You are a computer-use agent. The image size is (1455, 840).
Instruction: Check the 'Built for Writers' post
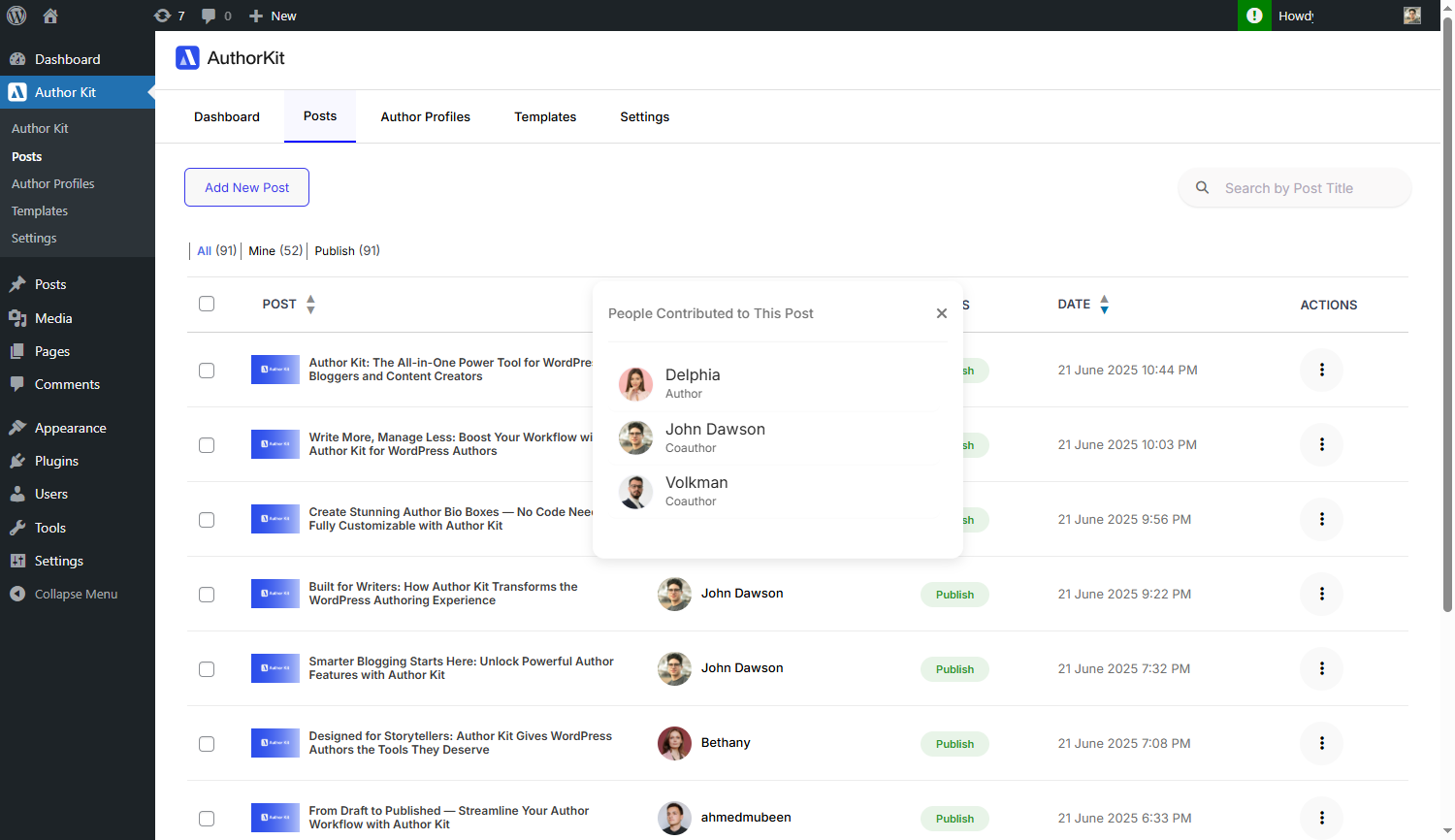(207, 595)
